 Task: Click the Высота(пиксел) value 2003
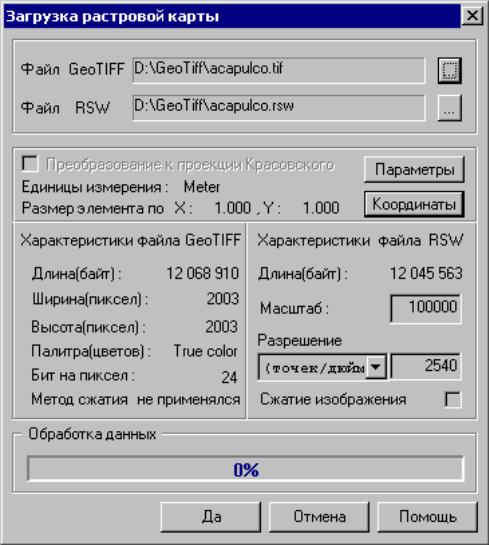tap(222, 327)
